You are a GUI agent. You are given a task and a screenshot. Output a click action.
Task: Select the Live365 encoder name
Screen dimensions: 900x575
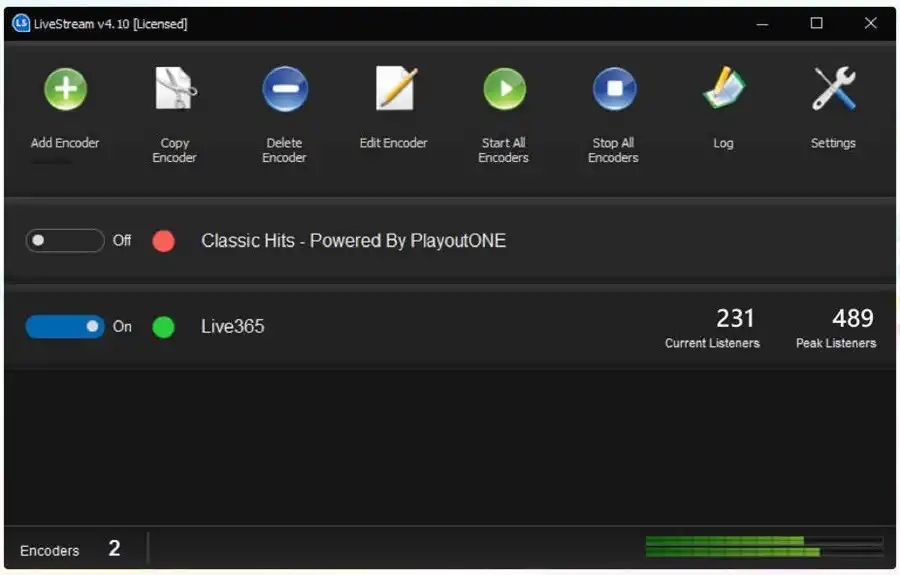(232, 327)
